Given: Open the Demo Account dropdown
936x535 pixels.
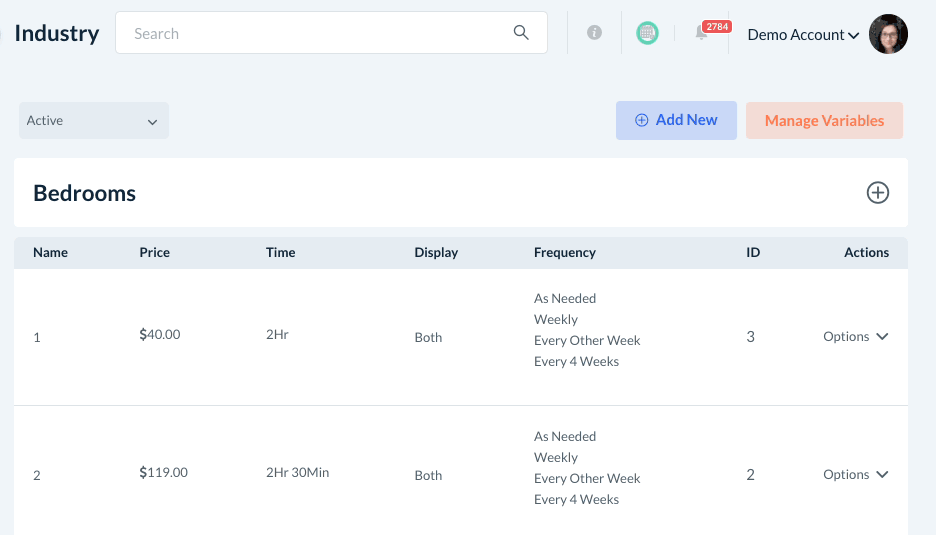Looking at the screenshot, I should [803, 35].
